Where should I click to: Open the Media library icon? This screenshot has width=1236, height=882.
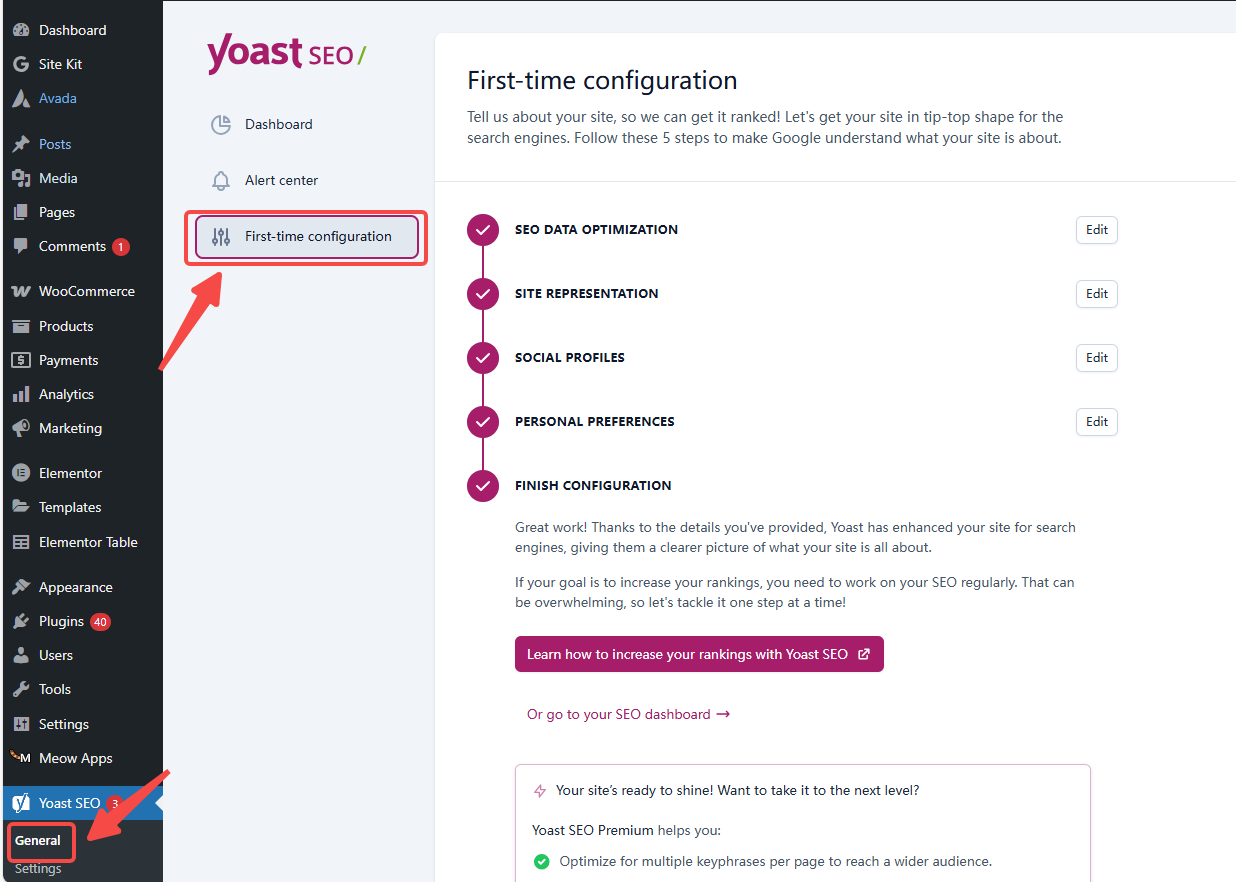pos(22,177)
